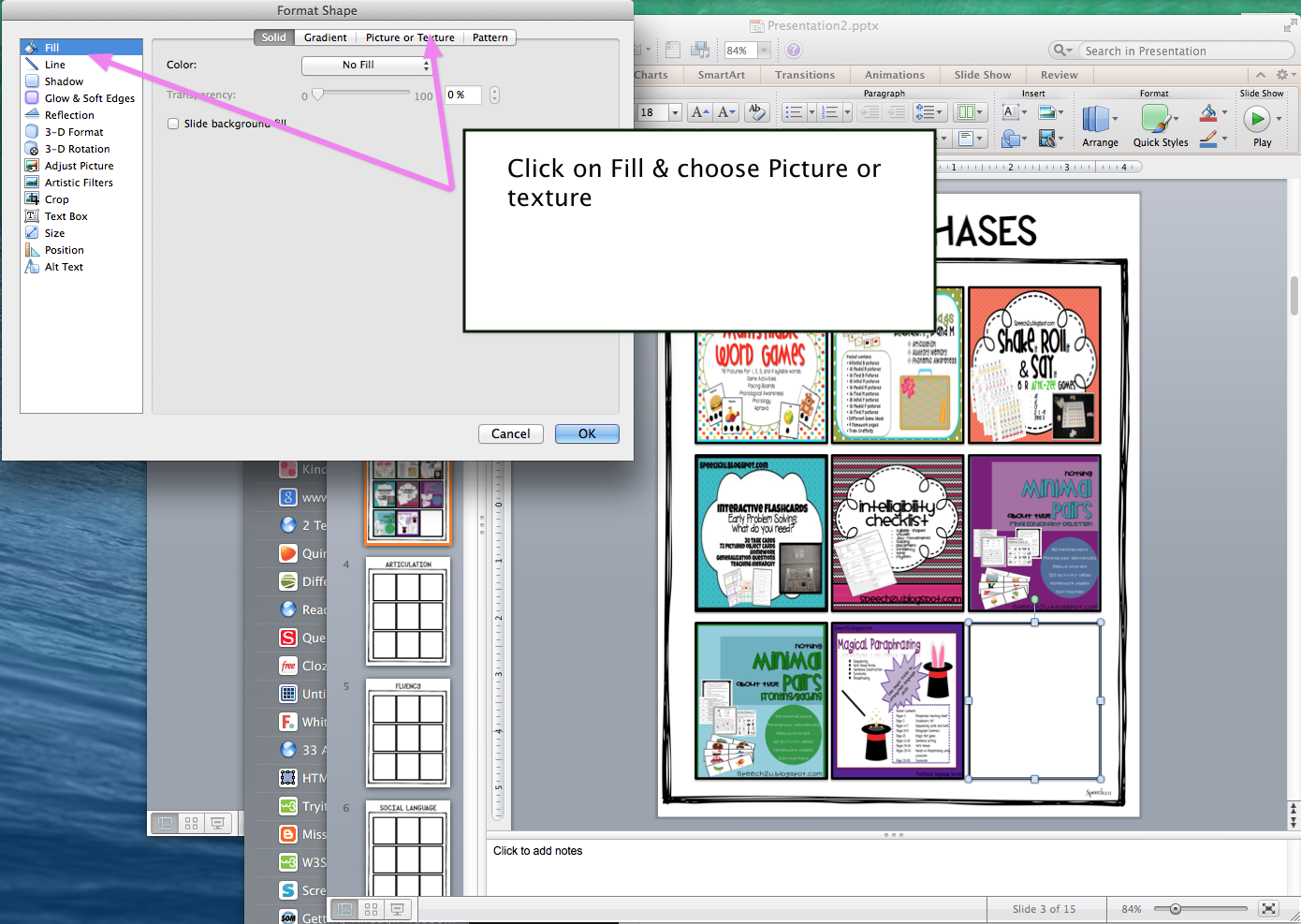The width and height of the screenshot is (1301, 924).
Task: Insert a shape from ribbon
Action: [1010, 139]
